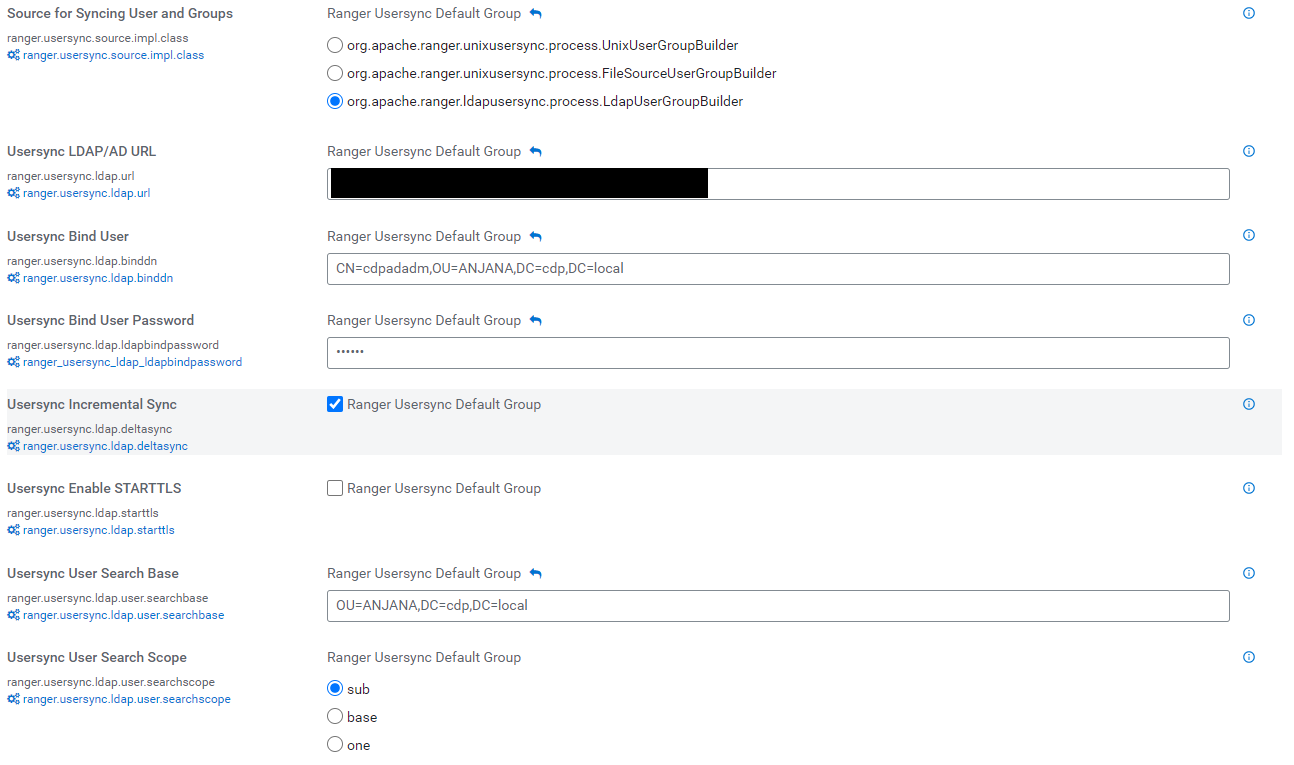
Task: Click revert arrow for Usersync LDAP/AD URL
Action: (x=535, y=152)
